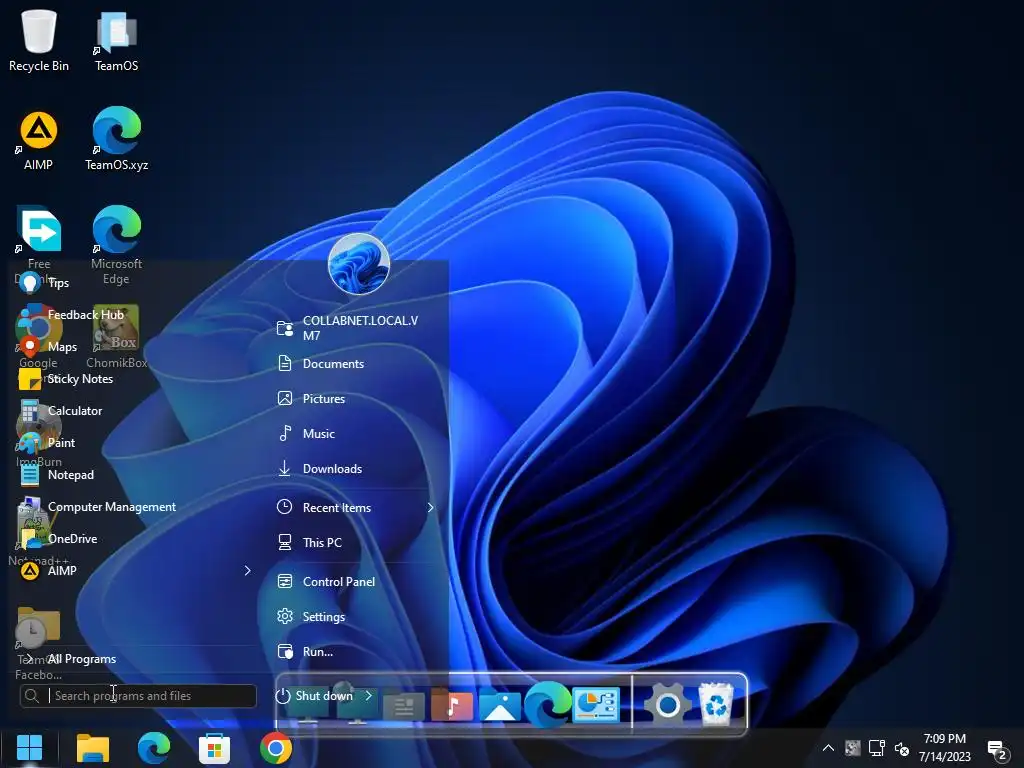
Task: Open the Recycle Bin icon in the dock
Action: pyautogui.click(x=716, y=704)
